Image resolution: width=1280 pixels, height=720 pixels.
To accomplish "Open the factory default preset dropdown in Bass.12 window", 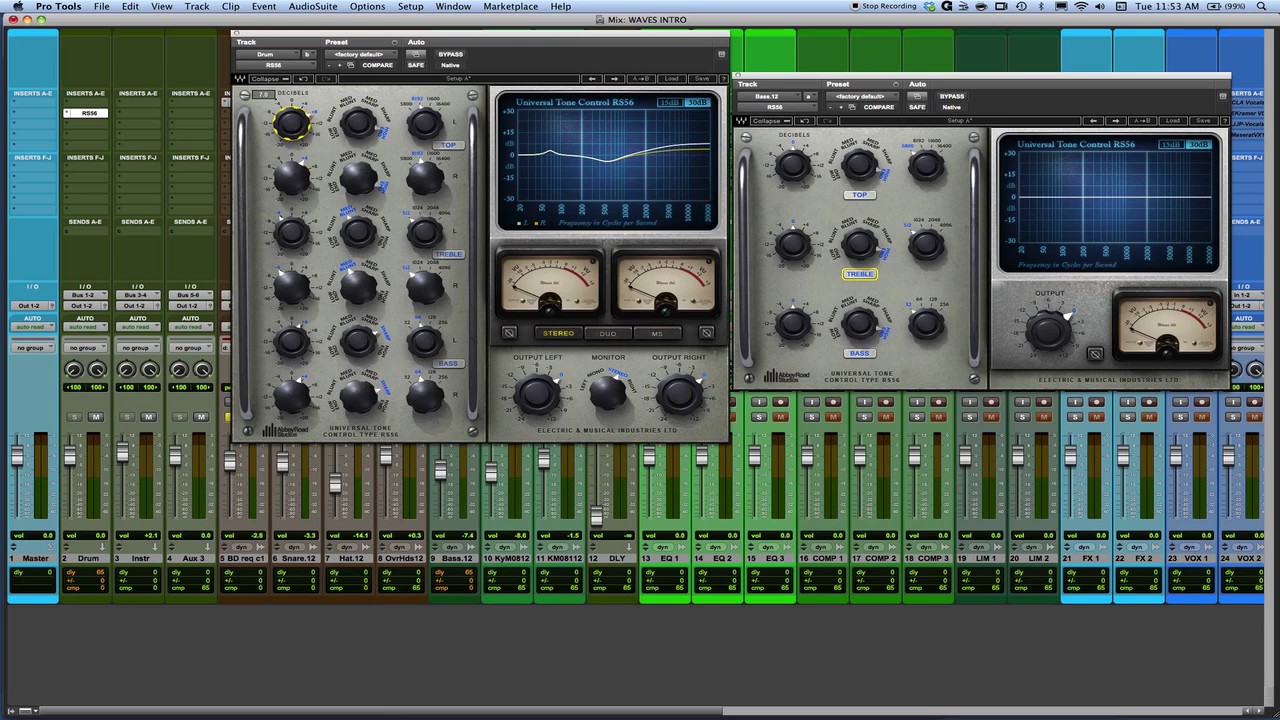I will [862, 96].
